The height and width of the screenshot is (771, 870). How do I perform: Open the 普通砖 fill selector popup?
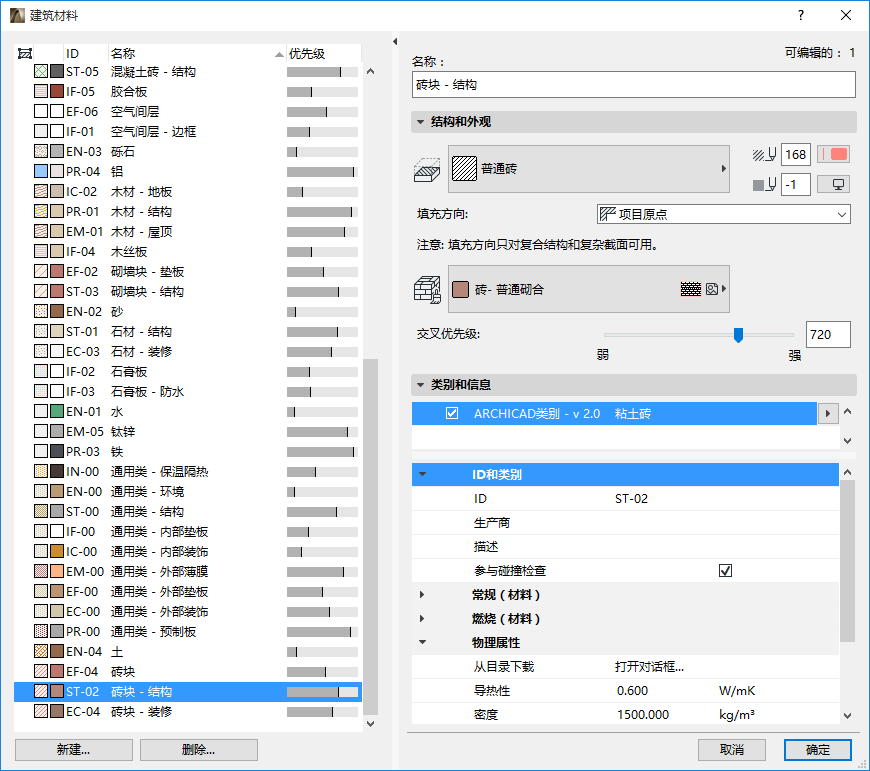589,169
